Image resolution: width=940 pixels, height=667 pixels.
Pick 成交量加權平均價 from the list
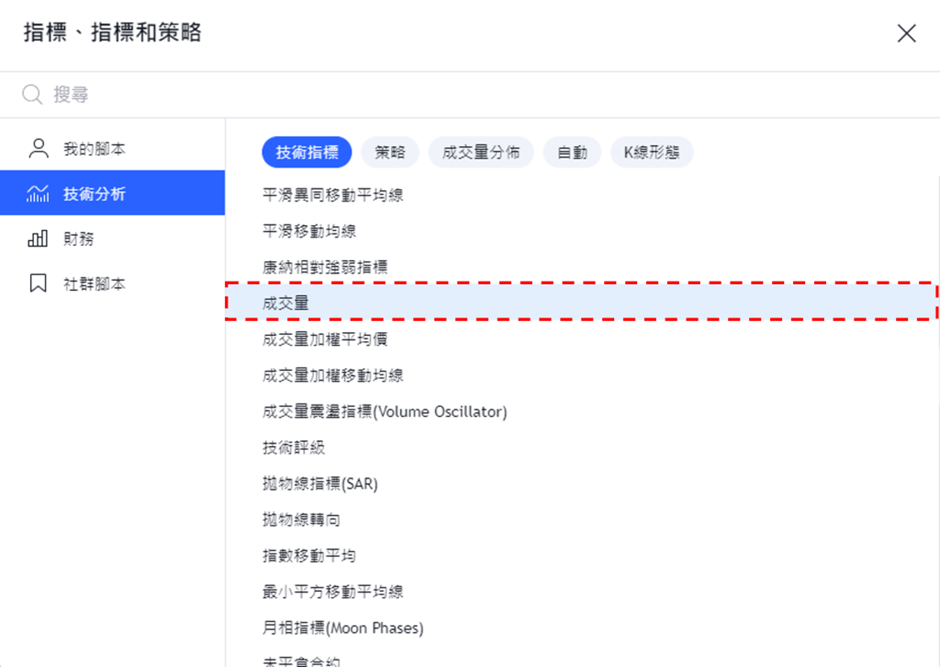pyautogui.click(x=325, y=339)
